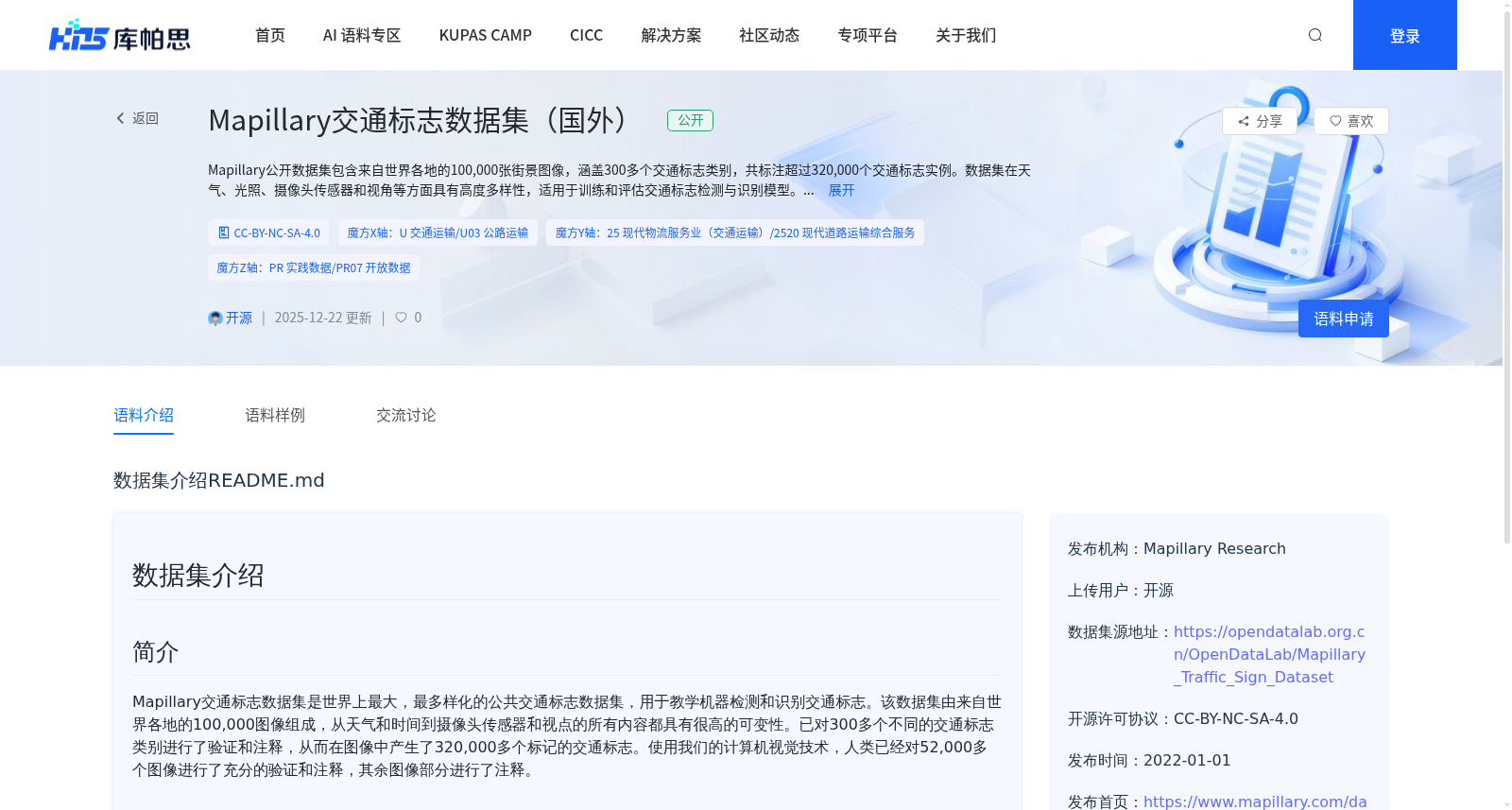This screenshot has height=810, width=1512.
Task: Click the 登录 login button
Action: (1405, 35)
